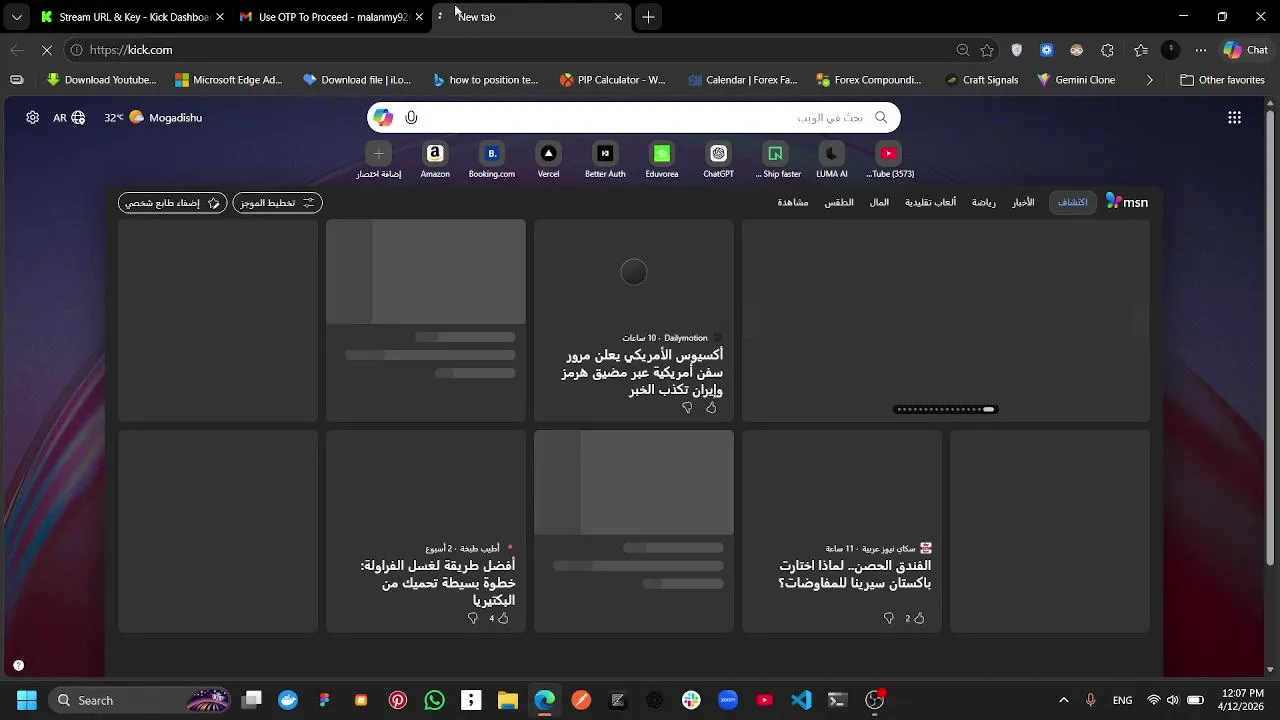Open the Extensions puzzle icon
The width and height of the screenshot is (1280, 720).
click(x=1107, y=50)
